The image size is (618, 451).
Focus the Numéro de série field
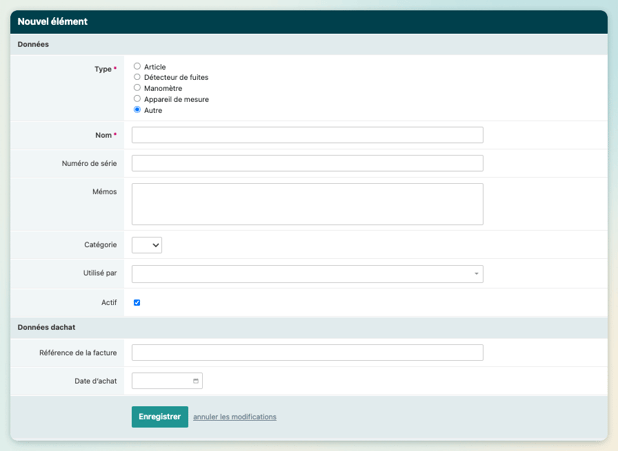click(307, 163)
